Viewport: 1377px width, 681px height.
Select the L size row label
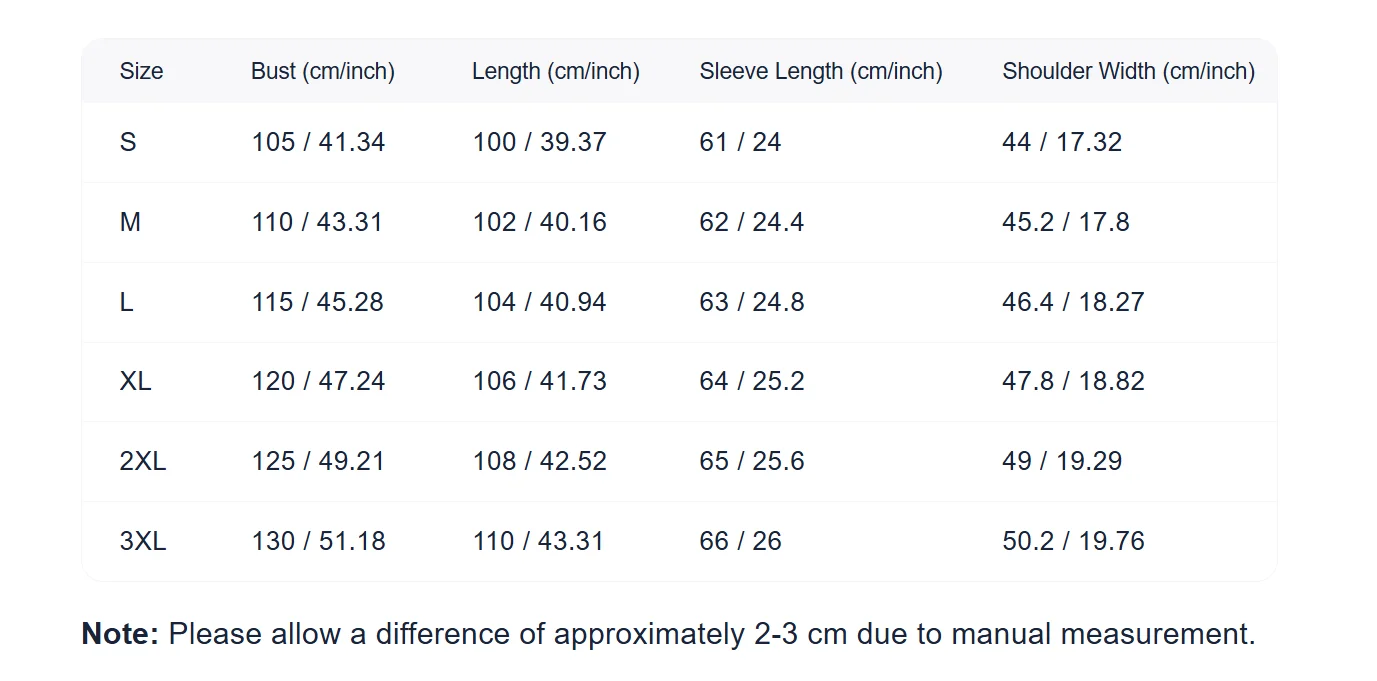coord(126,302)
